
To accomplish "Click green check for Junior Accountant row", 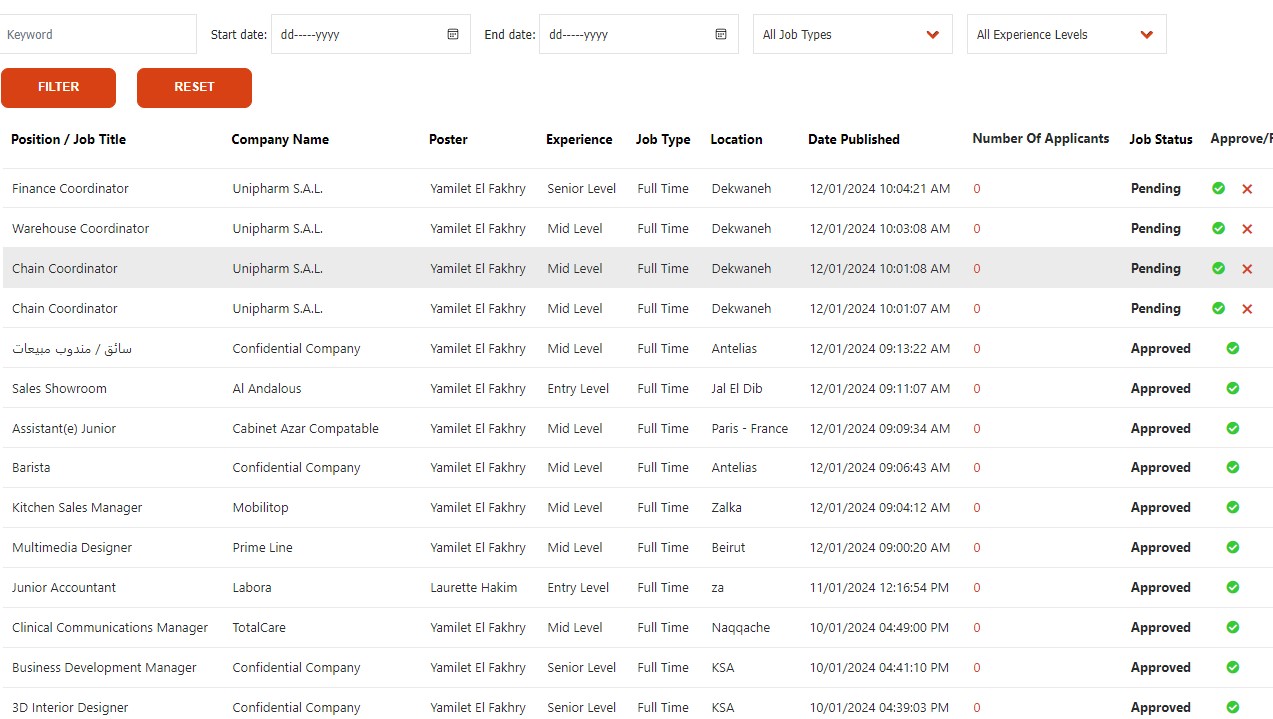I will click(1233, 587).
